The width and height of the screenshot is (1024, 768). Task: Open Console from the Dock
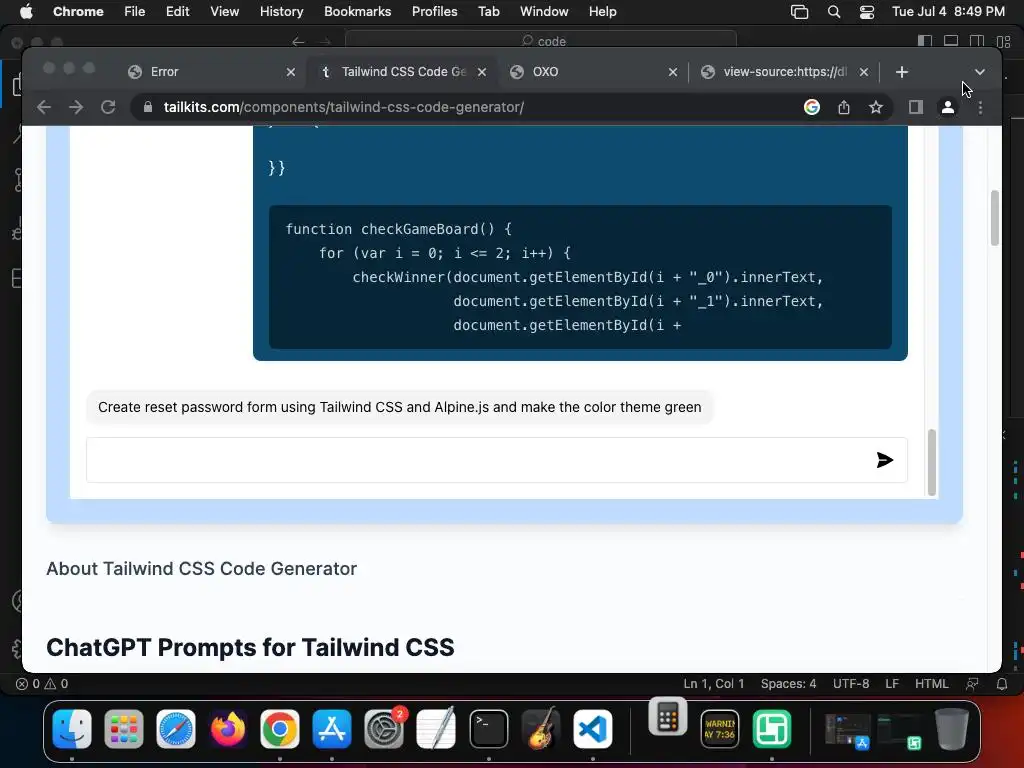pos(720,729)
